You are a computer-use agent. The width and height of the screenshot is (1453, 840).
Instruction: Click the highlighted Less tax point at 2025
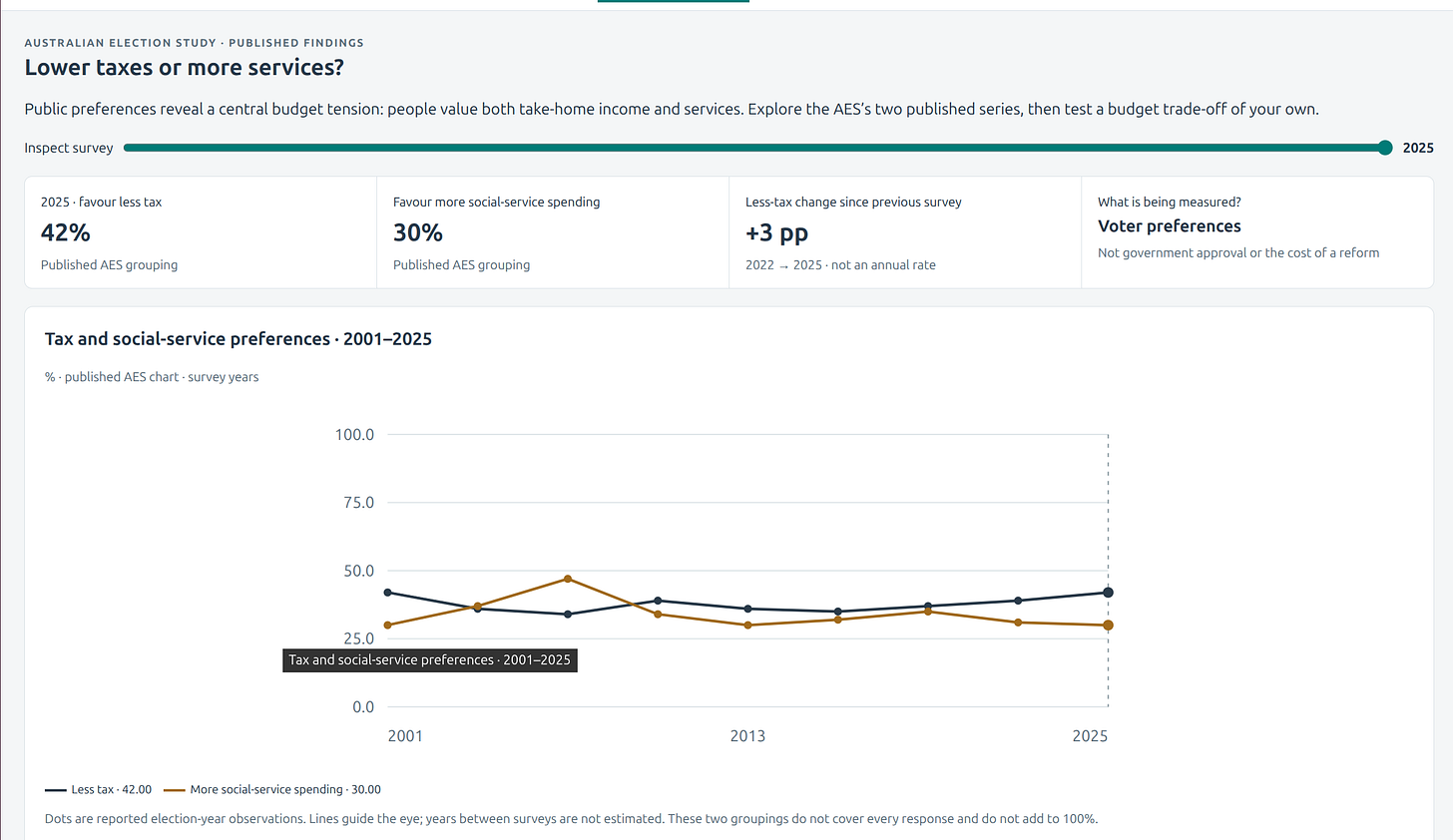(x=1108, y=593)
